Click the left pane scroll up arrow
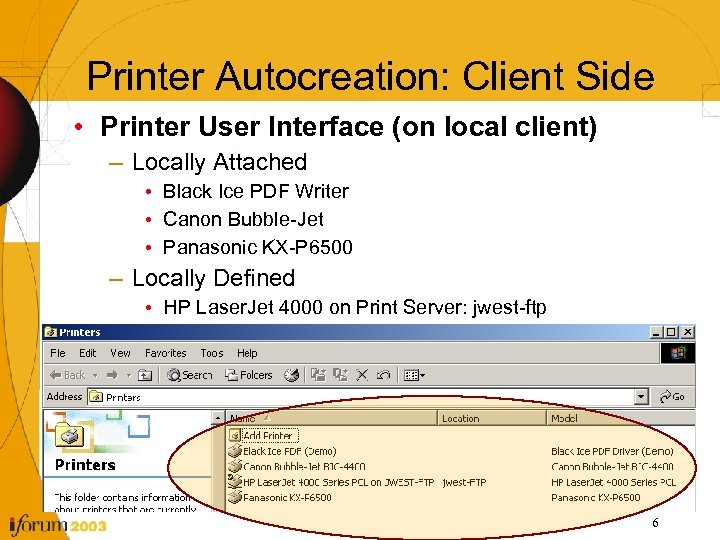 [x=218, y=418]
